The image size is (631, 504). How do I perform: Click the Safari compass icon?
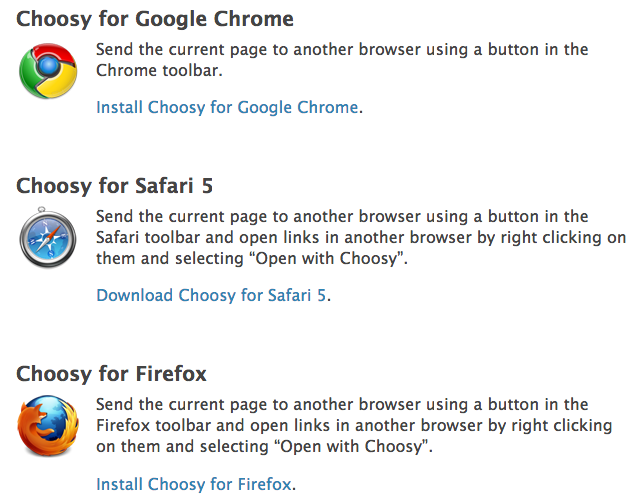(x=48, y=238)
